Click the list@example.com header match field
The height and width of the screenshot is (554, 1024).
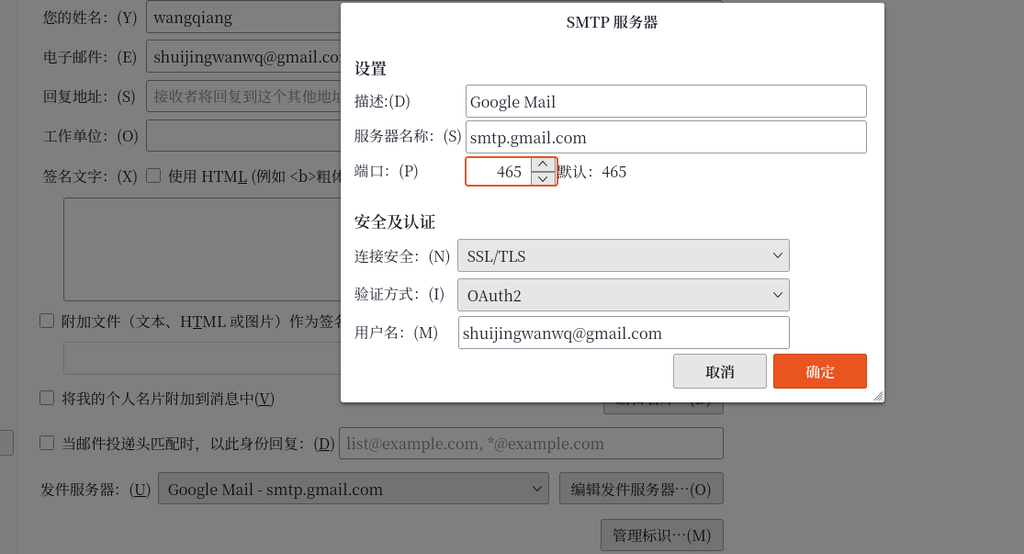point(531,443)
